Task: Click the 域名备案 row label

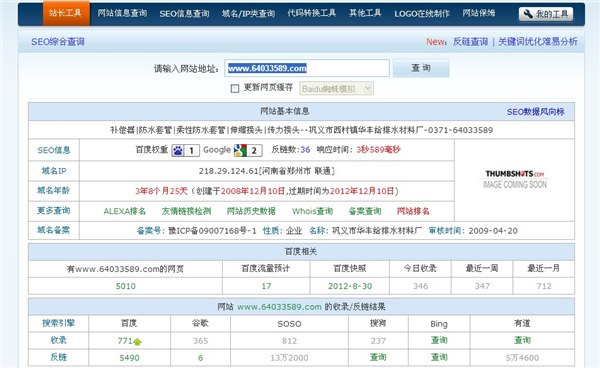Action: pos(54,230)
